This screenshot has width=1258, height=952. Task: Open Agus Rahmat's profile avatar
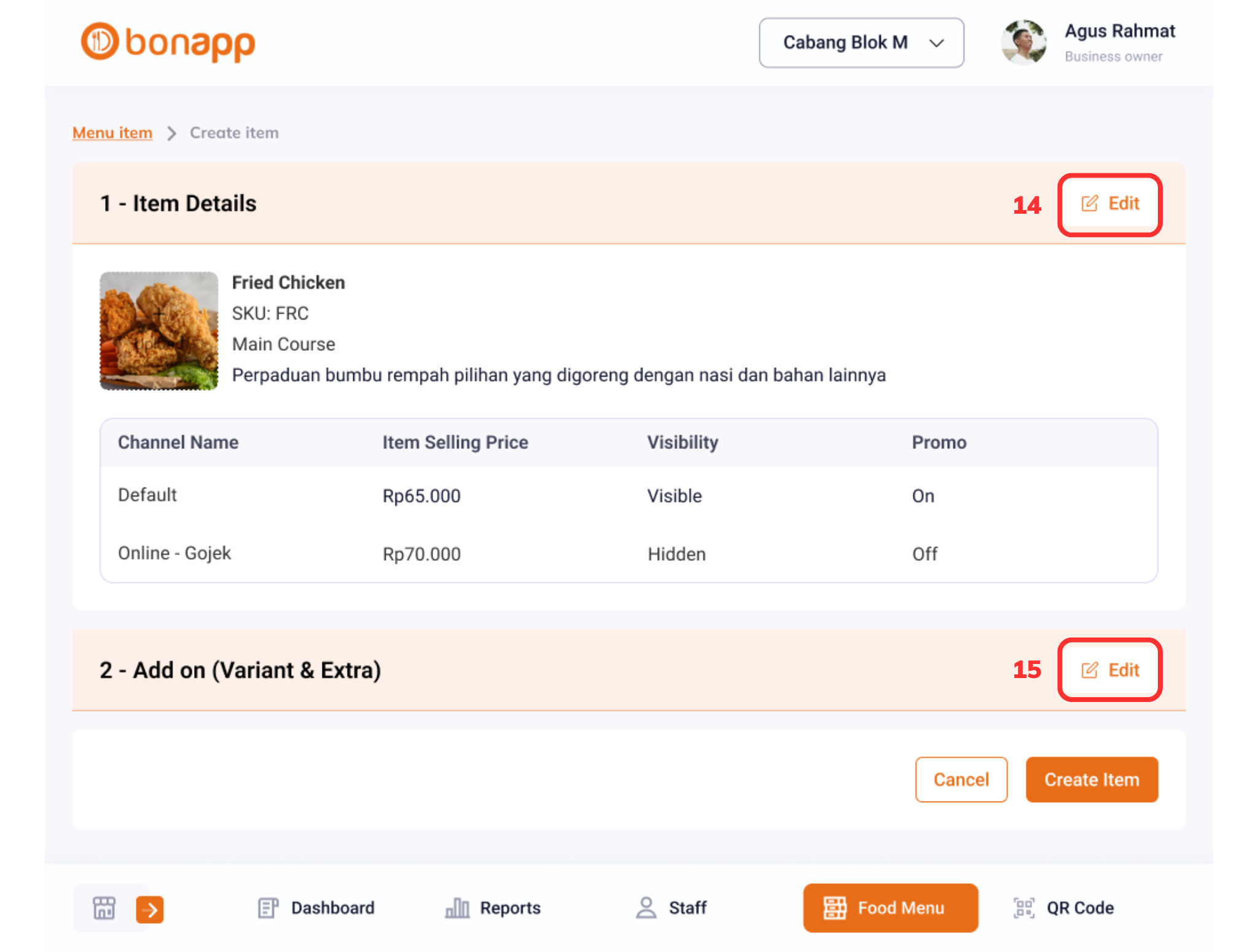coord(1023,42)
